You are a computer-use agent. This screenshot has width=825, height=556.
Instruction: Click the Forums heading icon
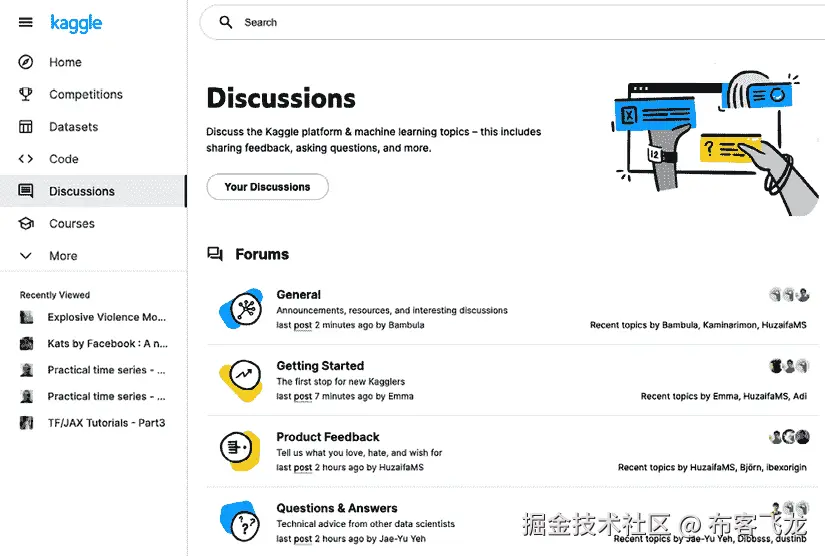point(215,254)
